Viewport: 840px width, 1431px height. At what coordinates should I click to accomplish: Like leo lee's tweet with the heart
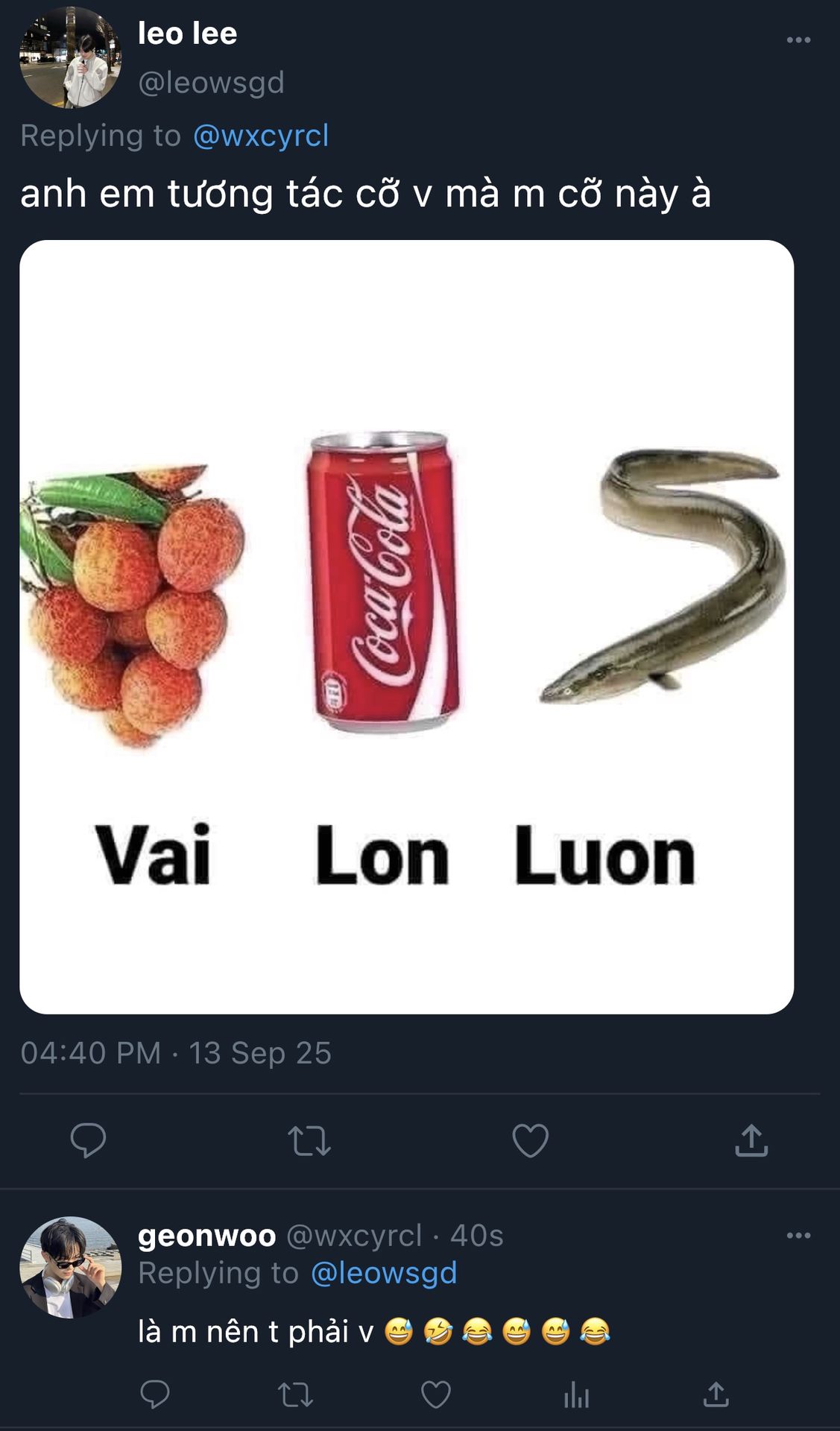[x=530, y=1140]
